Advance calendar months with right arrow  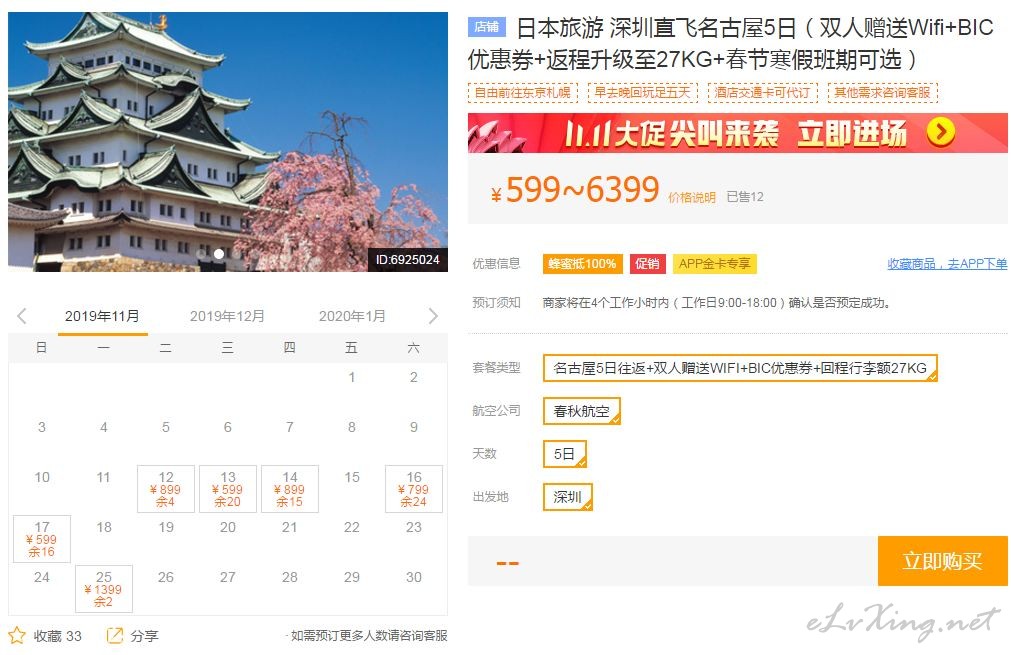[x=433, y=316]
